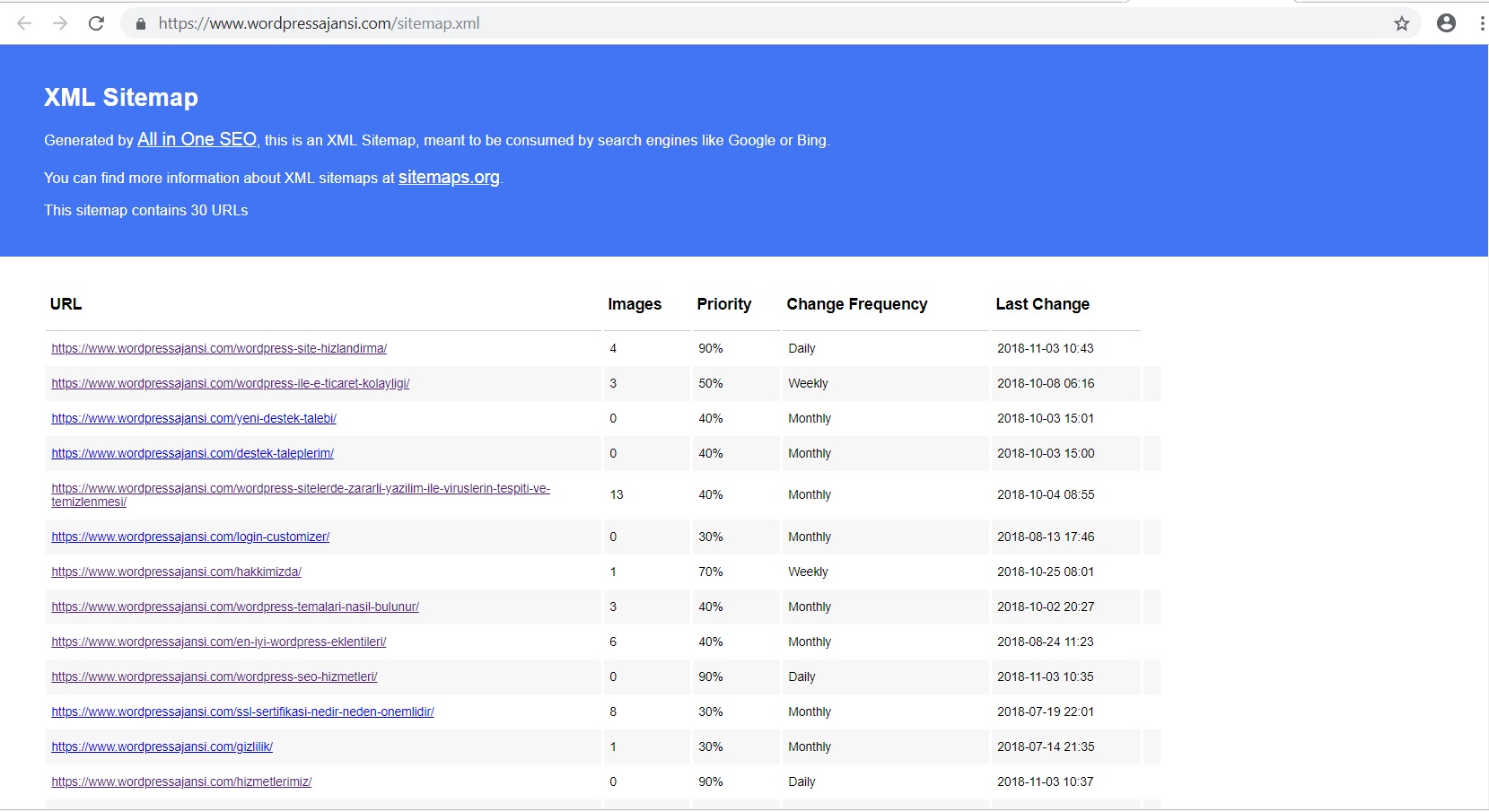Open the sitemaps.org link
Viewport: 1489px width, 812px height.
click(449, 177)
